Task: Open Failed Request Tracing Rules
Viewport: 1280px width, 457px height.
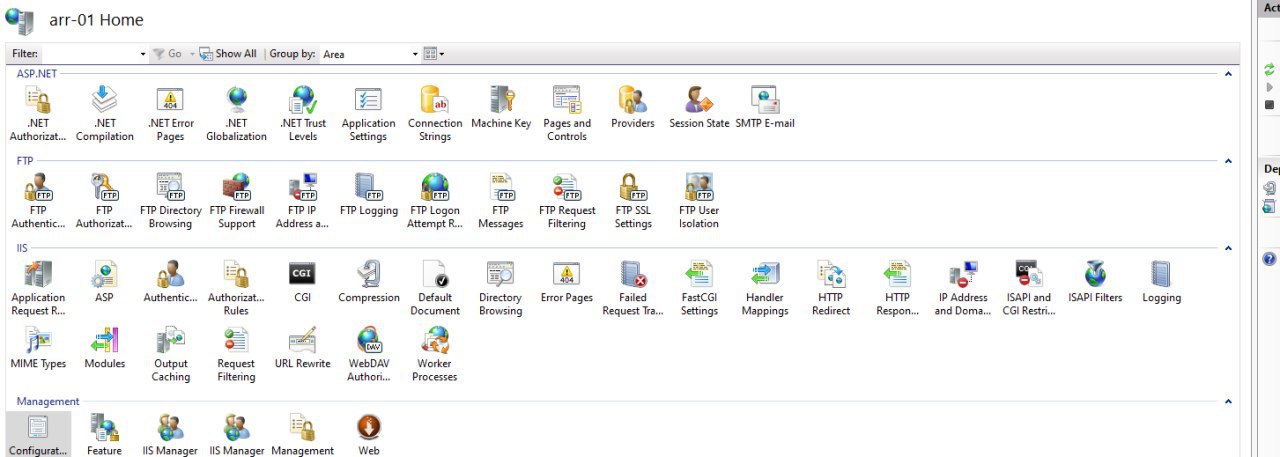Action: 632,288
